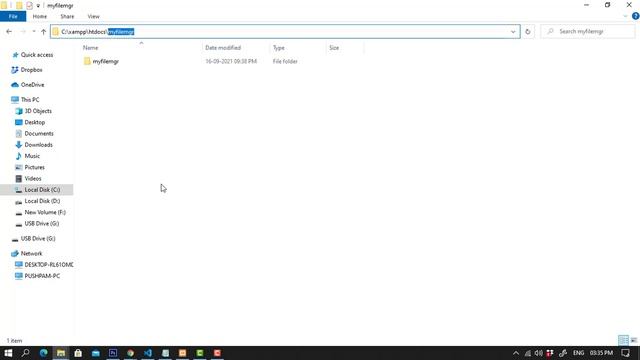Sort by the Name column header

(x=91, y=48)
